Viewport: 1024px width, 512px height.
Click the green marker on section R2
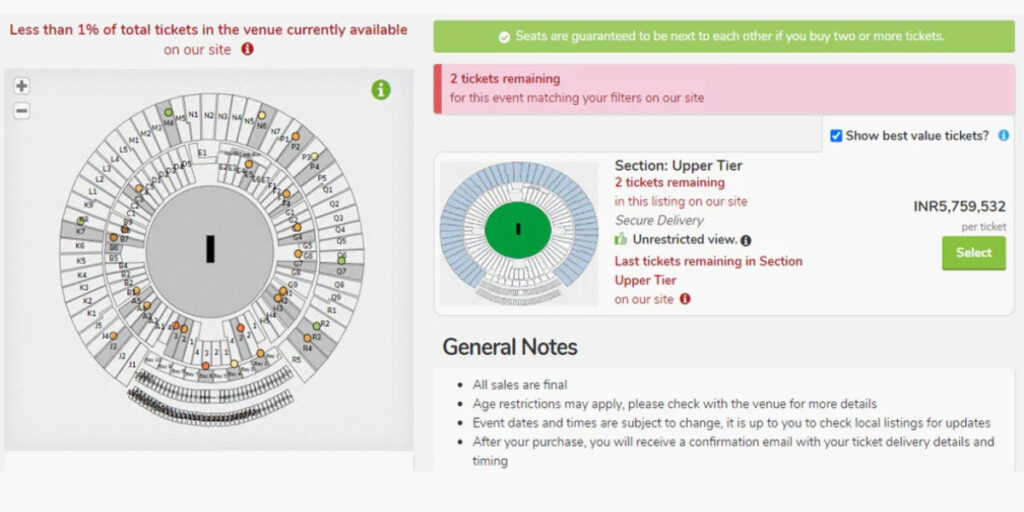[317, 325]
